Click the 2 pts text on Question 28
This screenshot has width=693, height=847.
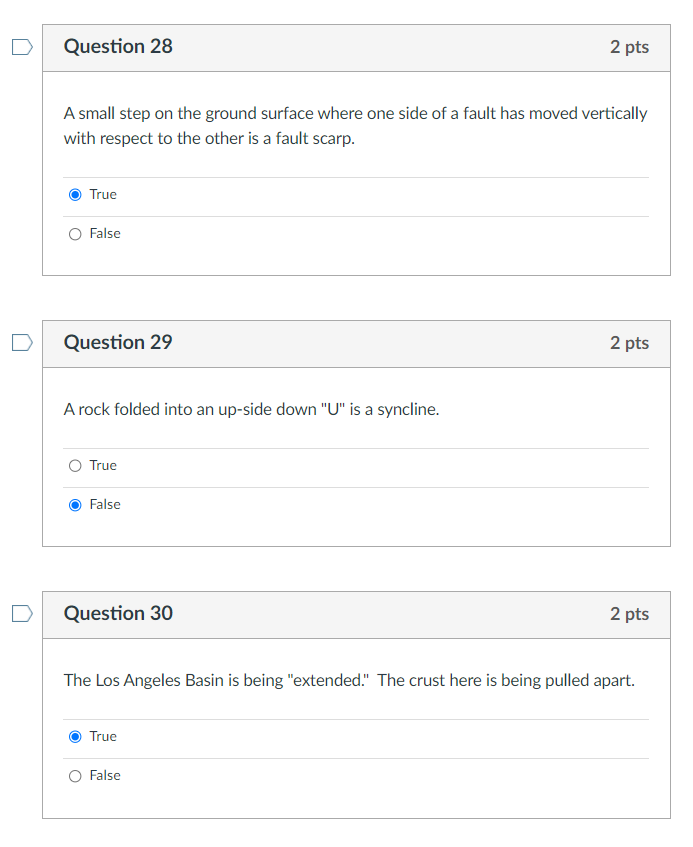point(629,46)
